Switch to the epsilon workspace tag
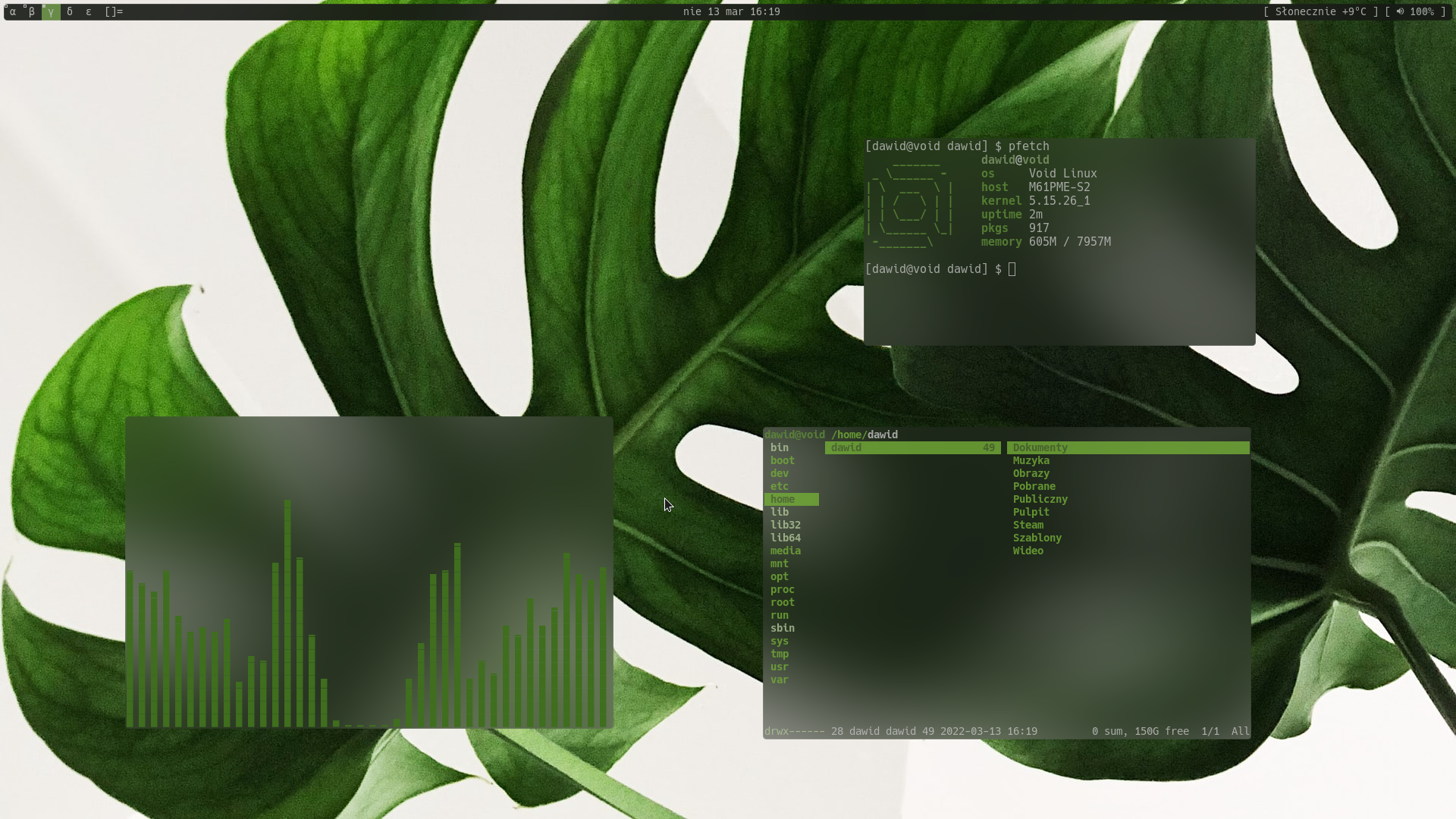 coord(89,11)
